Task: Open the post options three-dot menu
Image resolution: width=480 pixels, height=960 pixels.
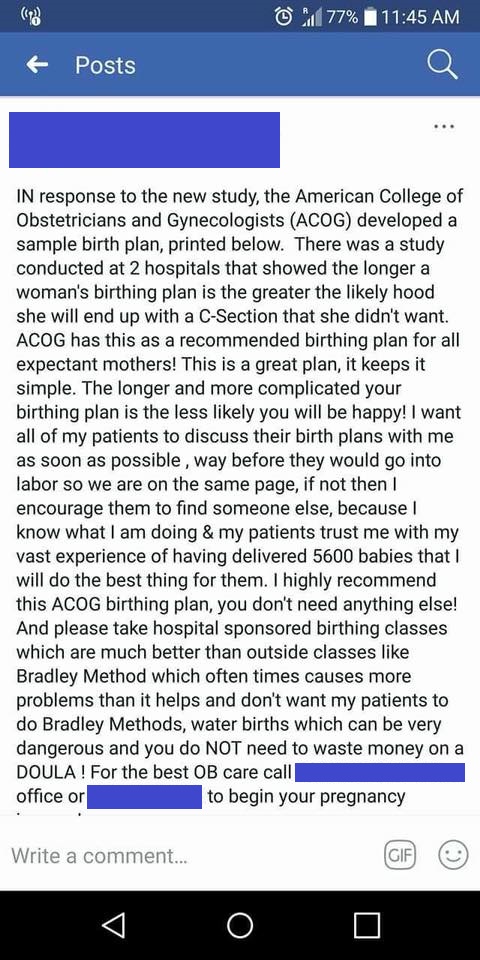Action: tap(444, 127)
